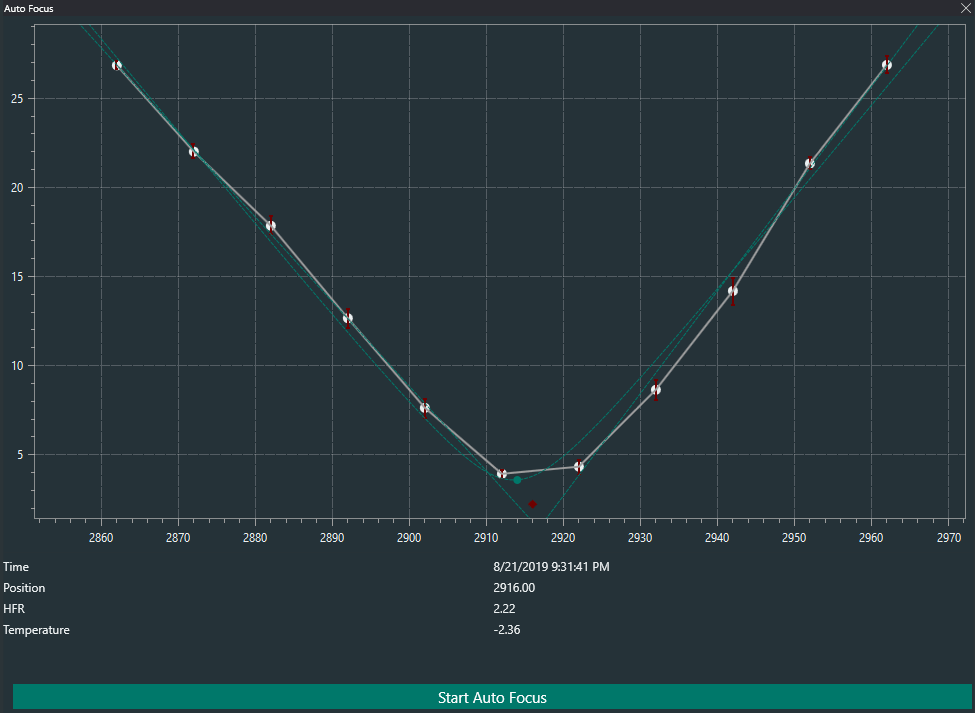
Task: Select the lowest measured point at position 2912
Action: pyautogui.click(x=502, y=474)
